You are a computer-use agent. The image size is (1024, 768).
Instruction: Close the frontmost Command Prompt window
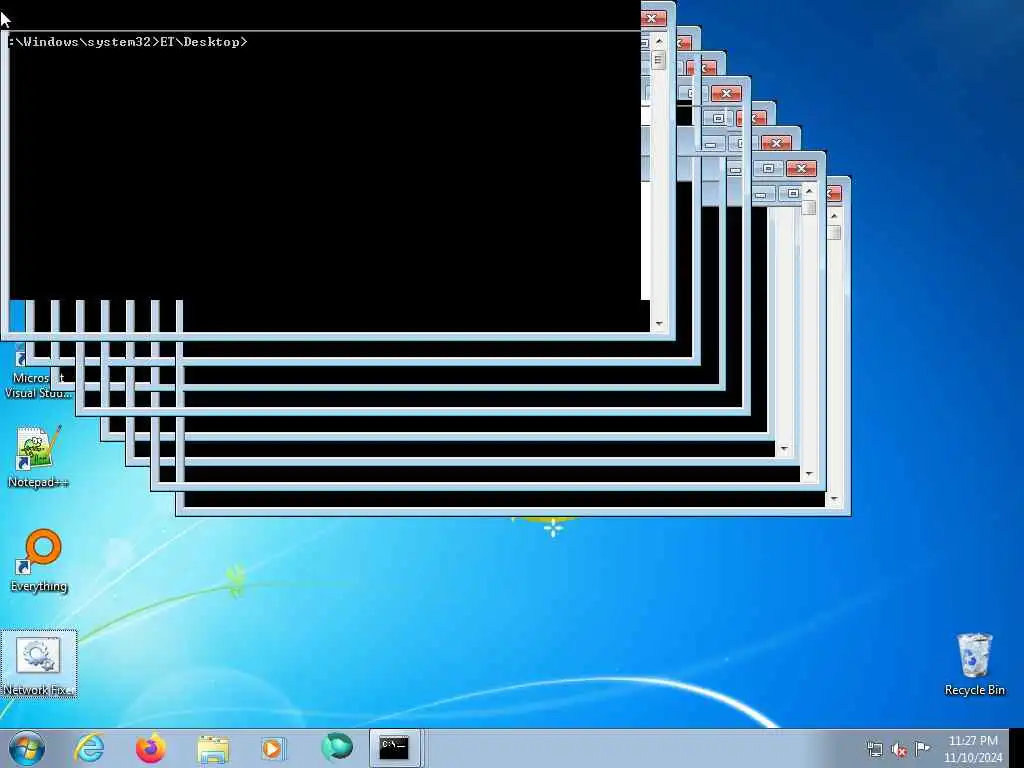point(652,18)
